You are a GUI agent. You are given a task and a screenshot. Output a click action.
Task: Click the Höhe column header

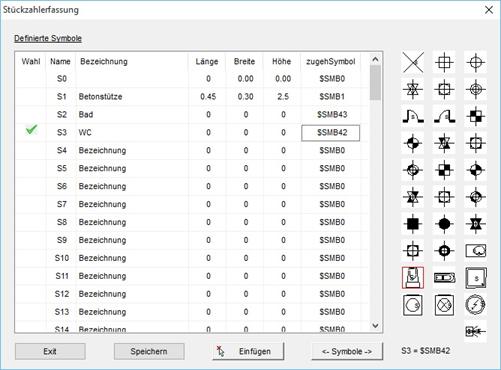[x=282, y=61]
